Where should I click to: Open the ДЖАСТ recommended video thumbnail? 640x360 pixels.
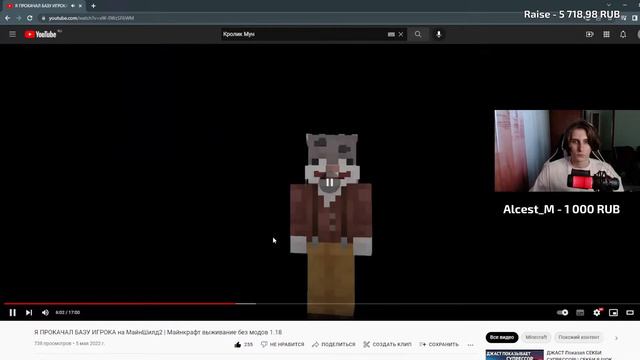pyautogui.click(x=515, y=355)
